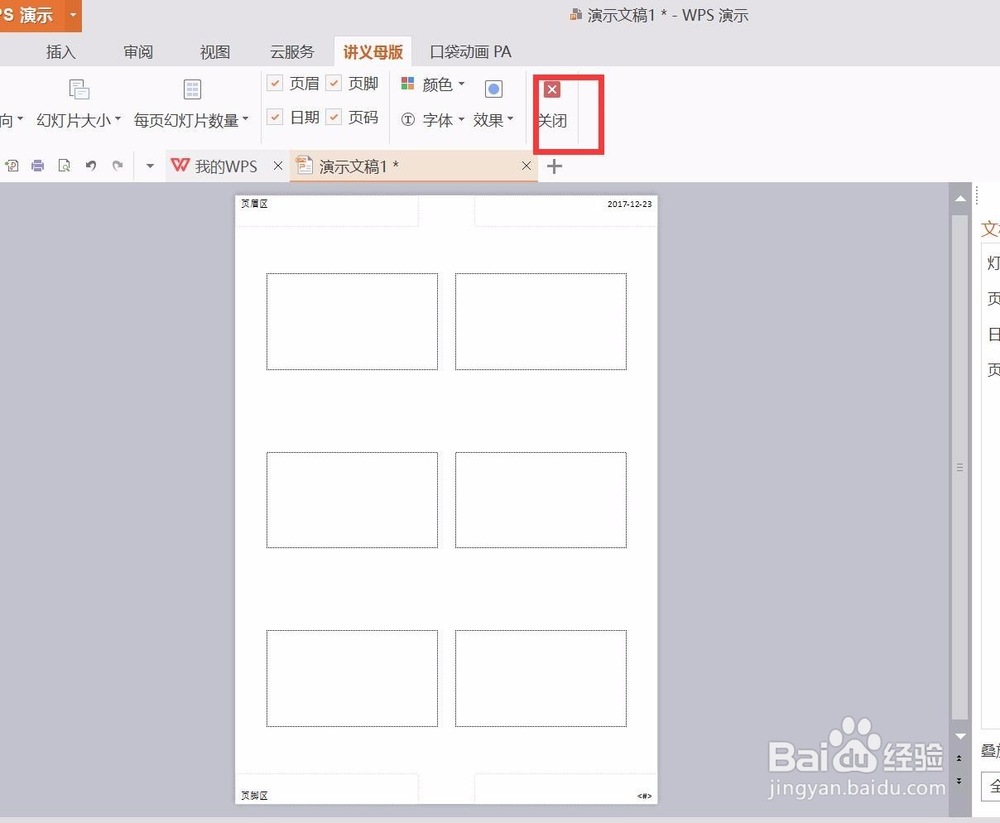Click the vertical scrollbar down arrow
The width and height of the screenshot is (1000, 823).
tap(960, 736)
